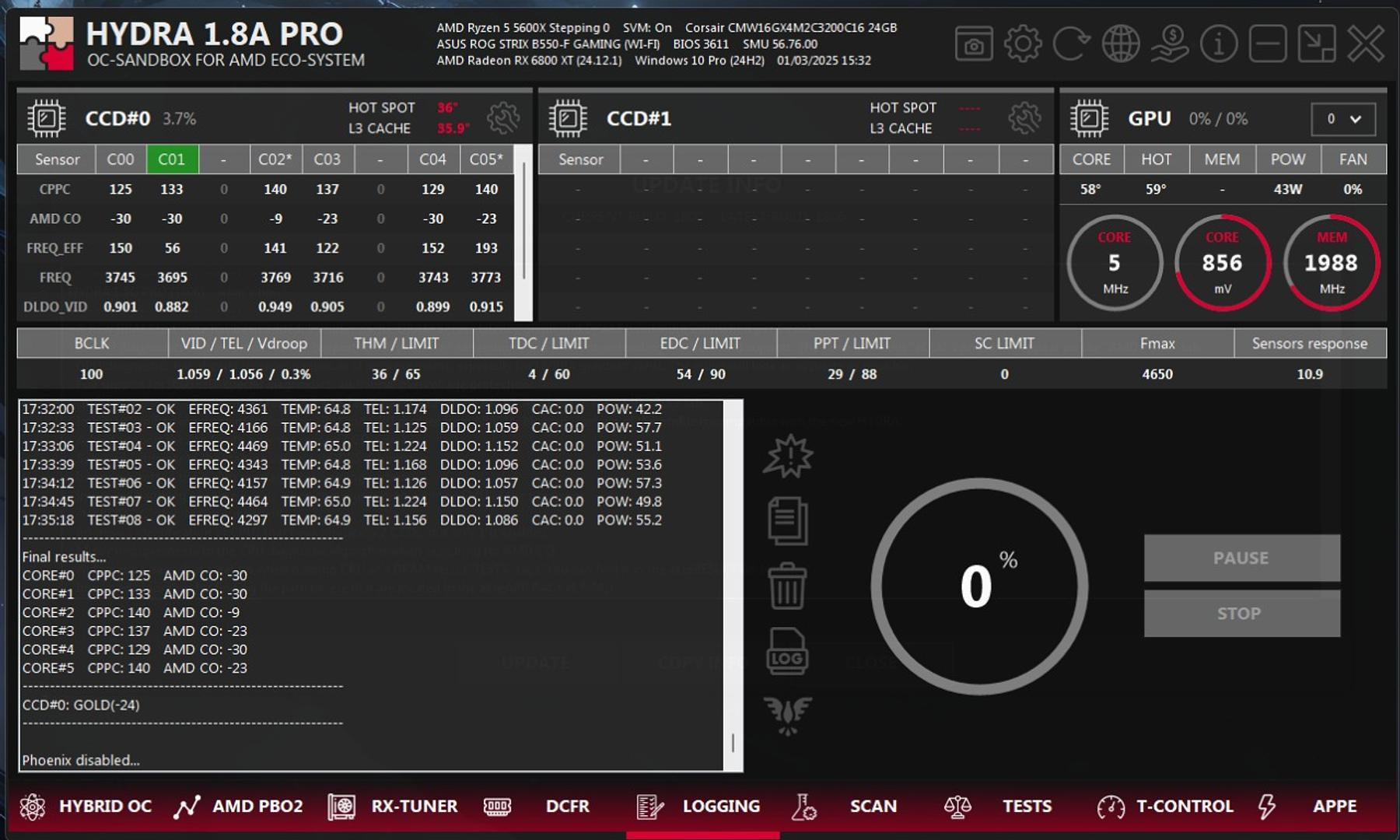Click the graphics card RX-Tuner icon
Screen dimensions: 1400x840
pyautogui.click(x=341, y=807)
